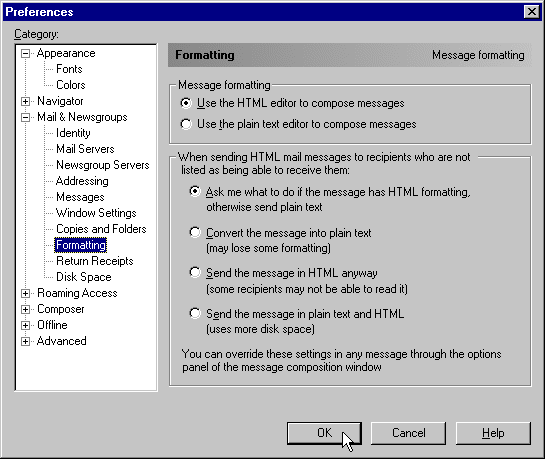Viewport: 545px width, 459px height.
Task: Click the Cancel button
Action: pos(408,433)
